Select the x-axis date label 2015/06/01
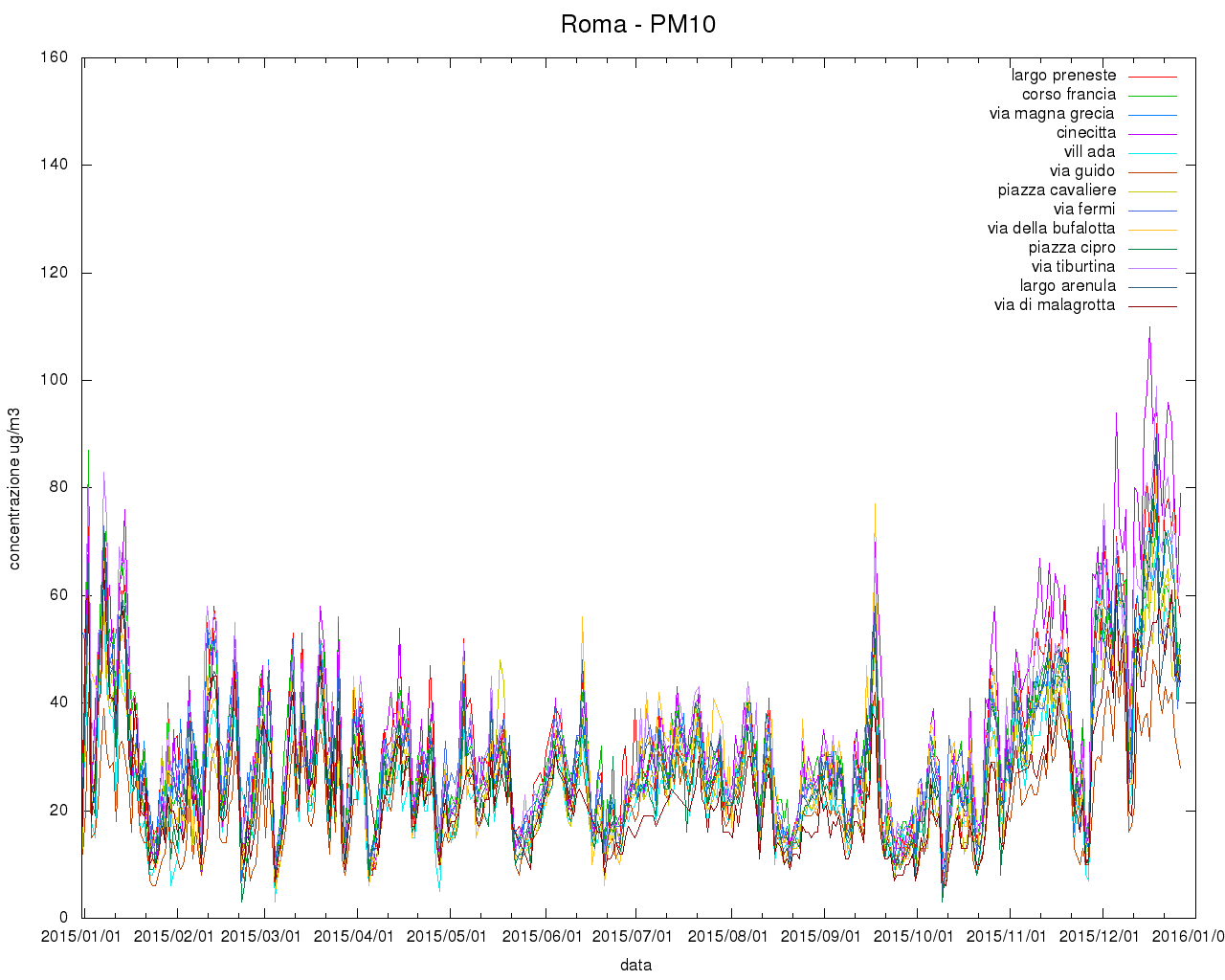Screen dimensions: 1225x980 point(543,936)
